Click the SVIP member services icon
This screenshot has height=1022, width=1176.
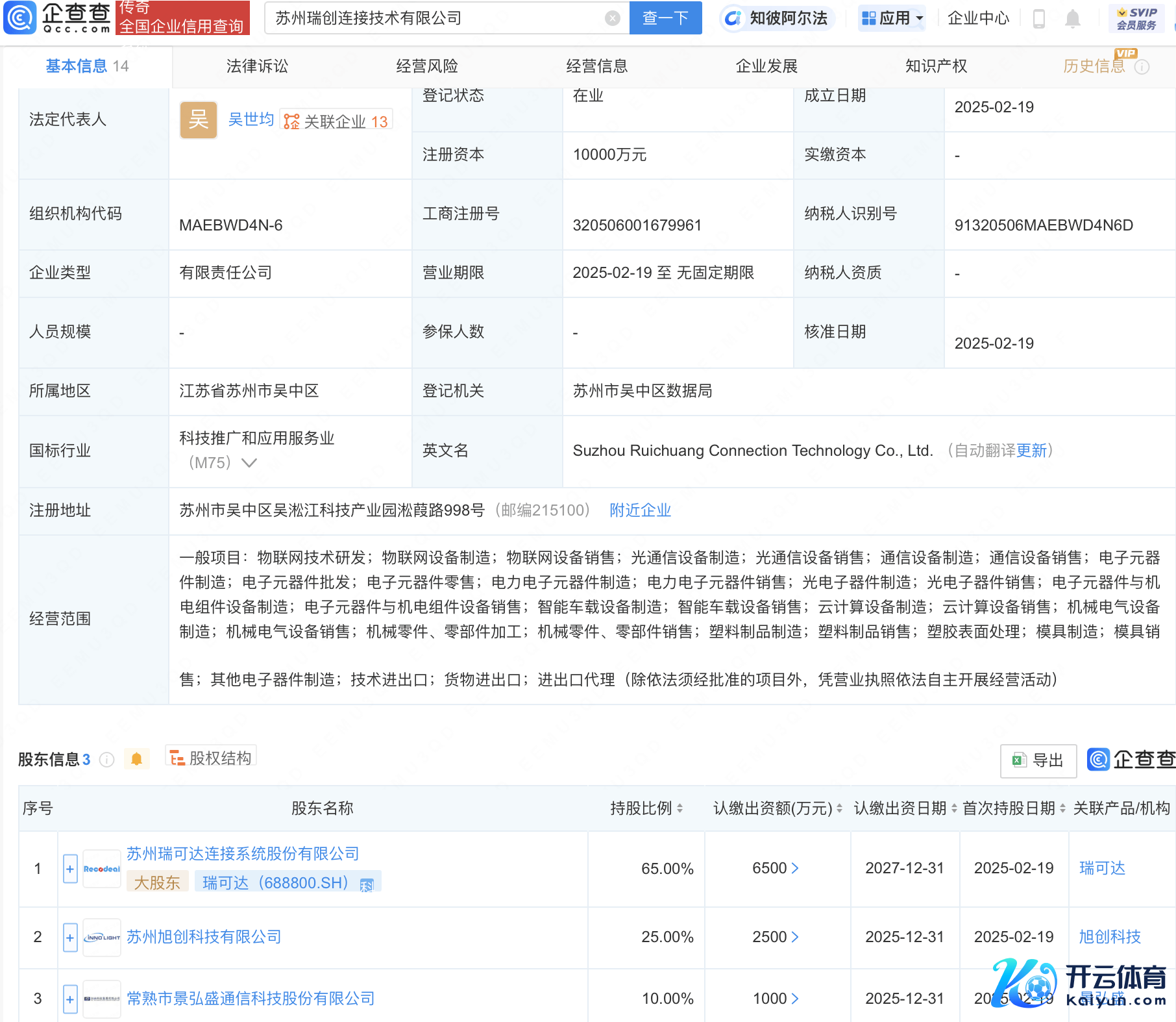pos(1136,18)
